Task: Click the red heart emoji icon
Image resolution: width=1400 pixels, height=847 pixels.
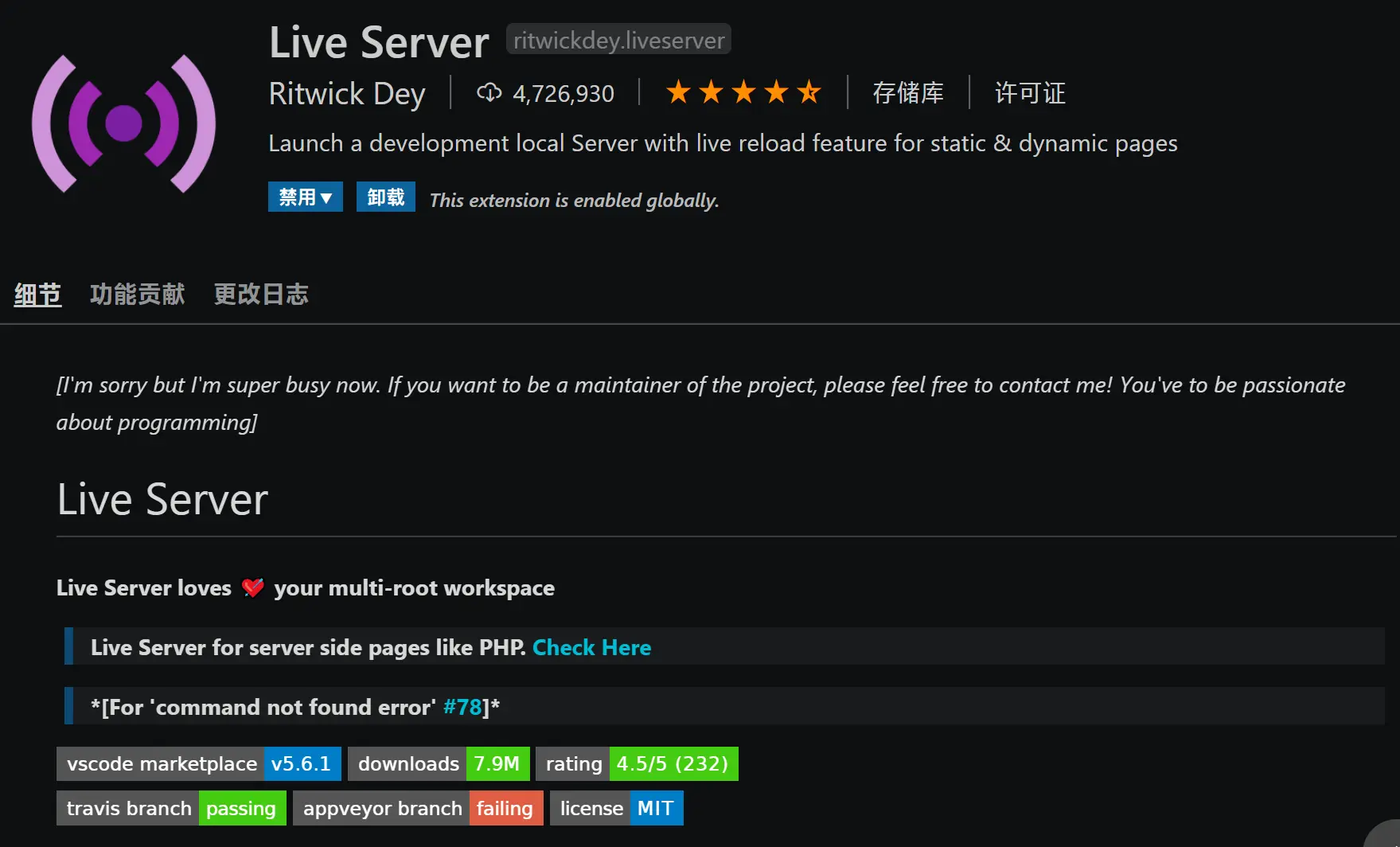Action: [253, 587]
